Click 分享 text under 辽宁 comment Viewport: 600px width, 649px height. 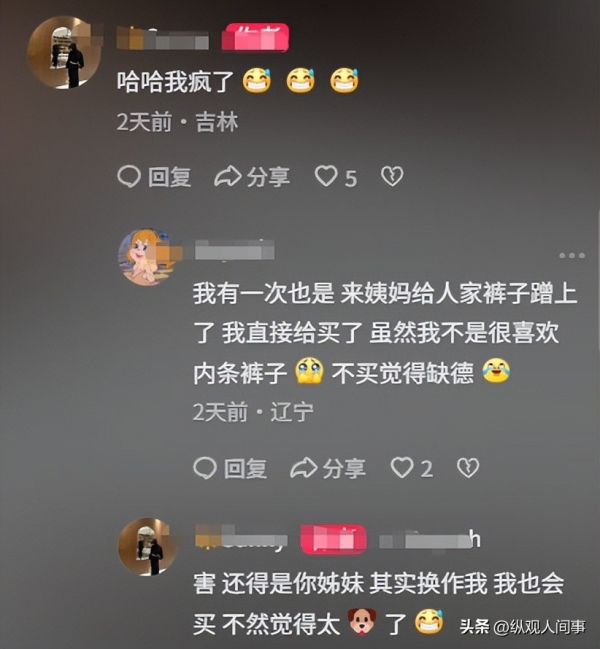[x=344, y=469]
